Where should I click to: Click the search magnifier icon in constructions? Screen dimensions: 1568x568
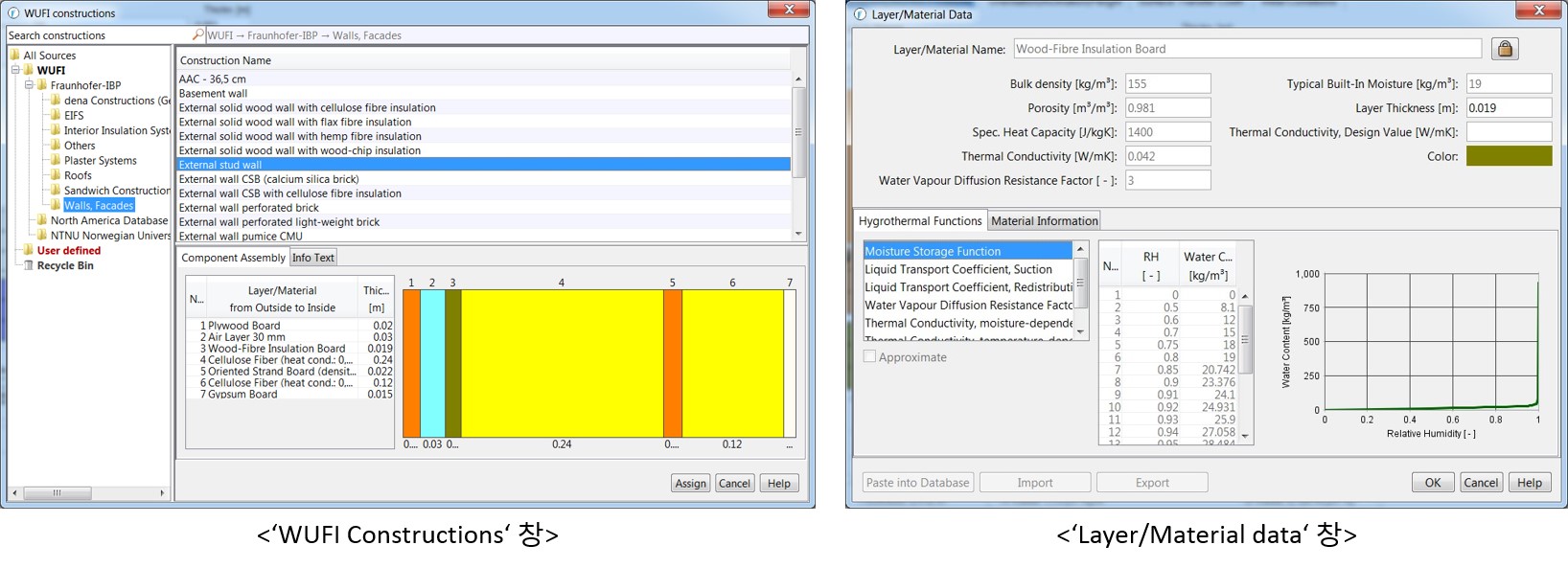pyautogui.click(x=197, y=35)
